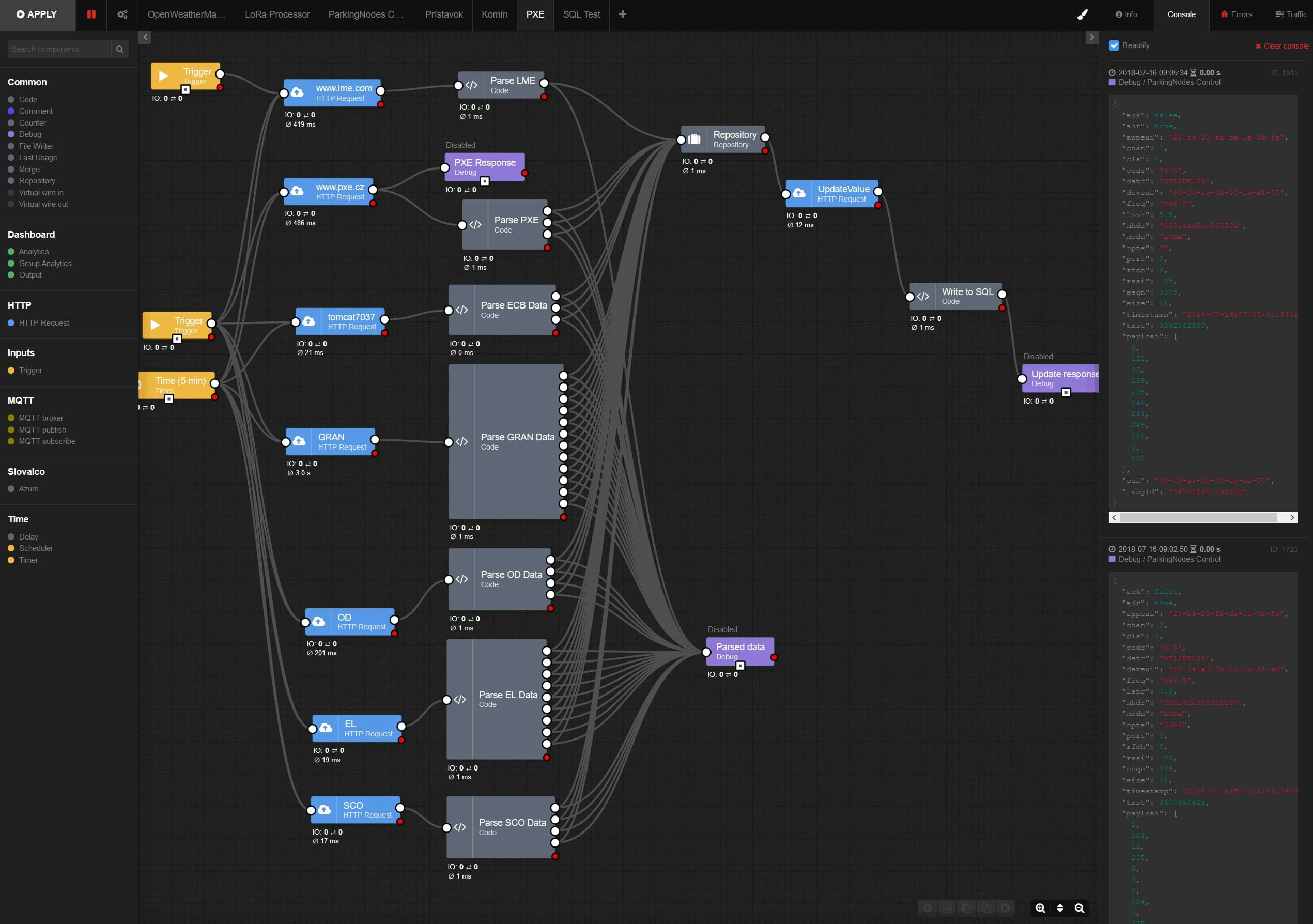Switch to the SQL Test tab
The height and width of the screenshot is (924, 1313).
click(582, 14)
